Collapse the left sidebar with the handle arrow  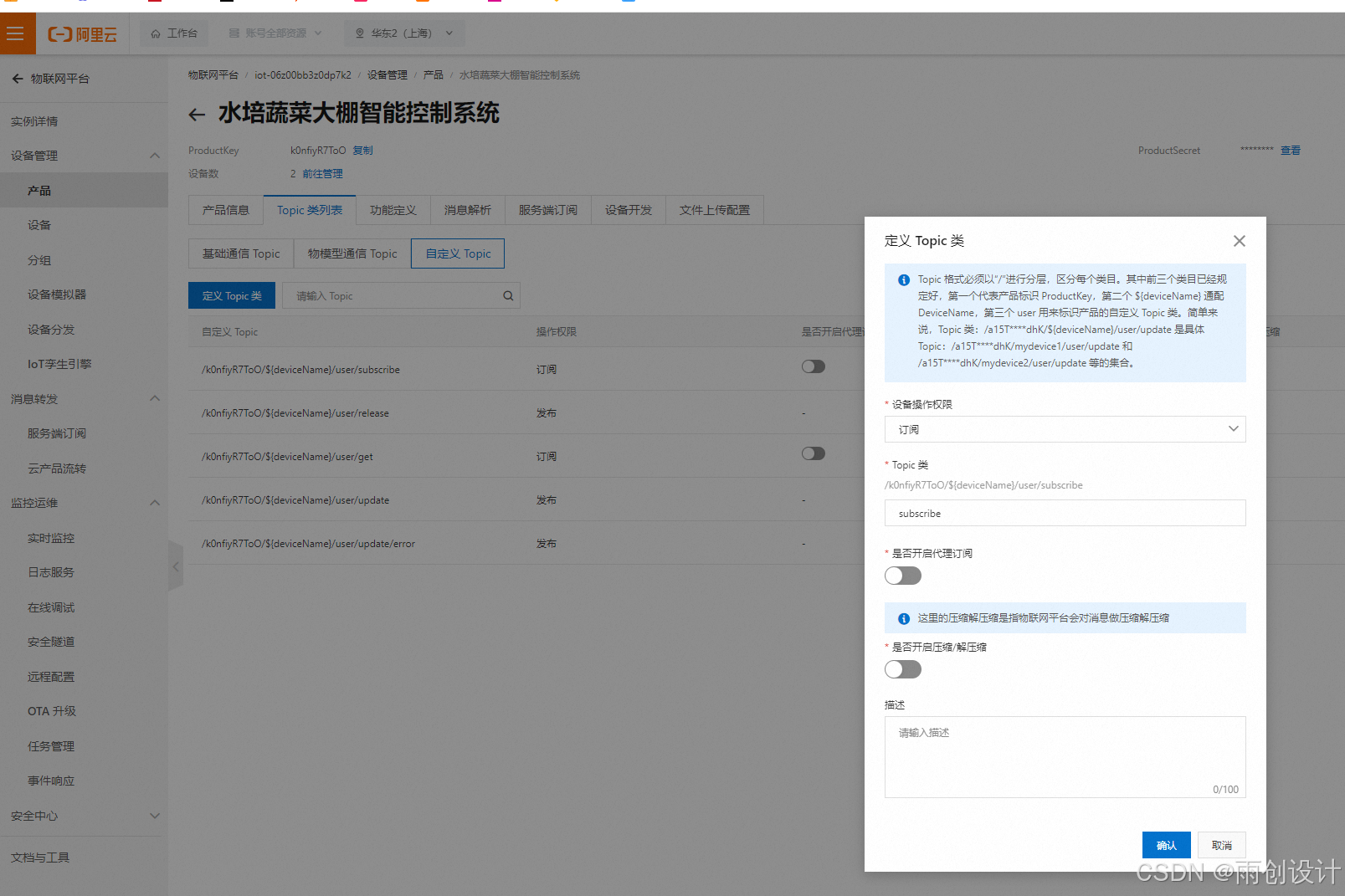176,566
